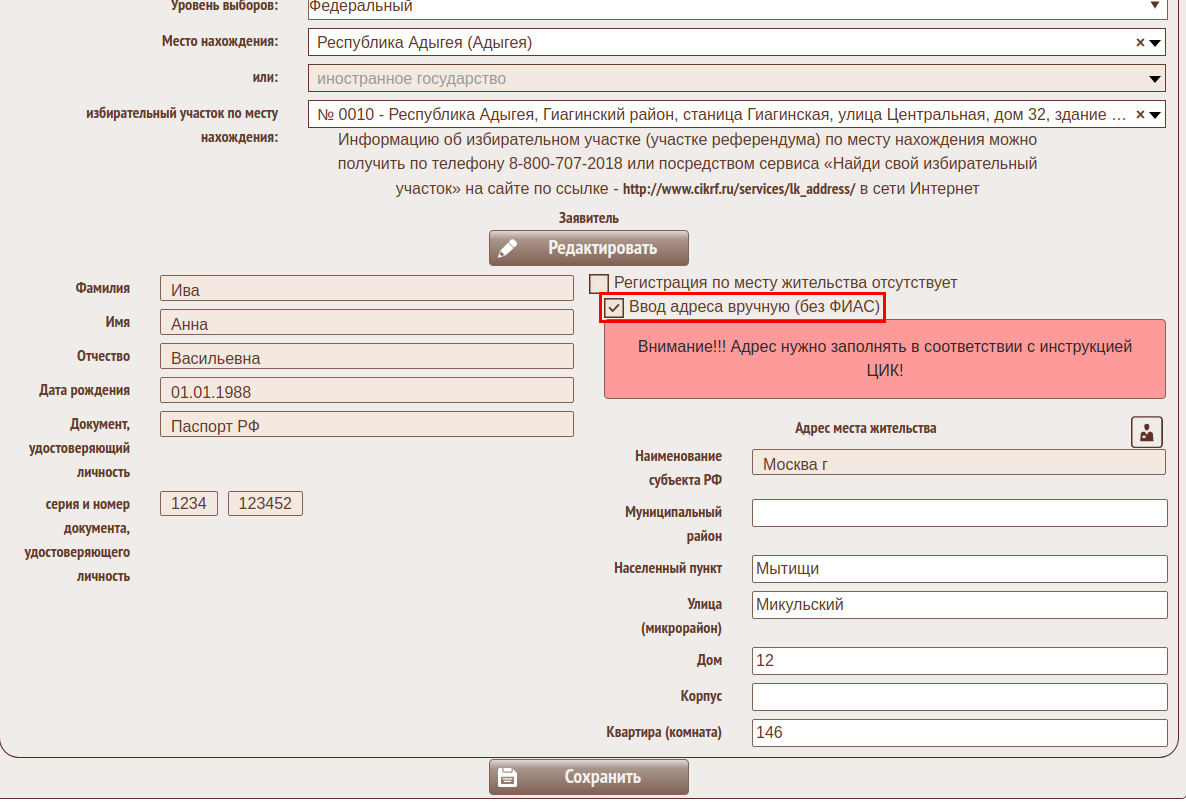The height and width of the screenshot is (803, 1186).
Task: Click the Муниципальный район input field
Action: coord(958,513)
